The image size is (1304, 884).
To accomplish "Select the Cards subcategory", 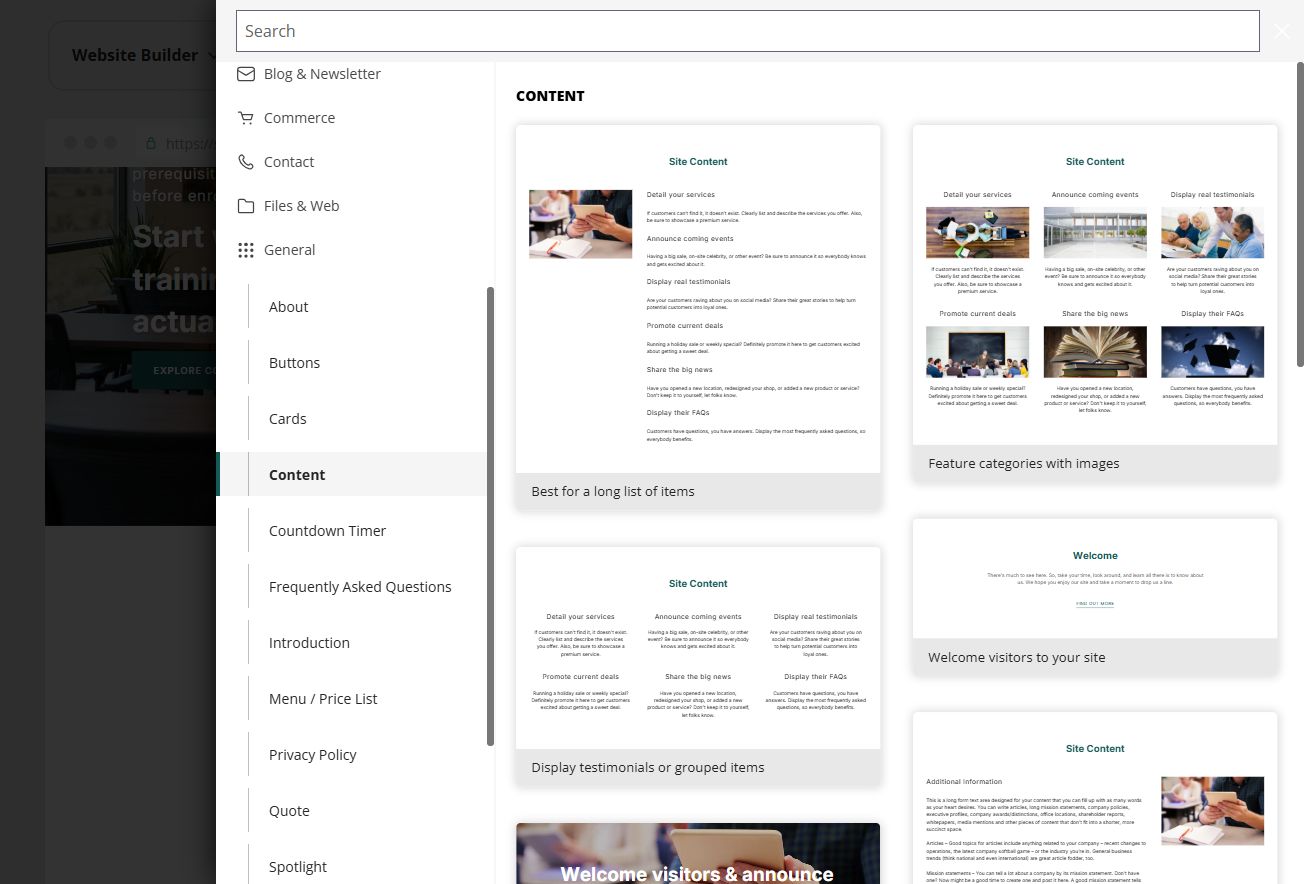I will (351, 419).
